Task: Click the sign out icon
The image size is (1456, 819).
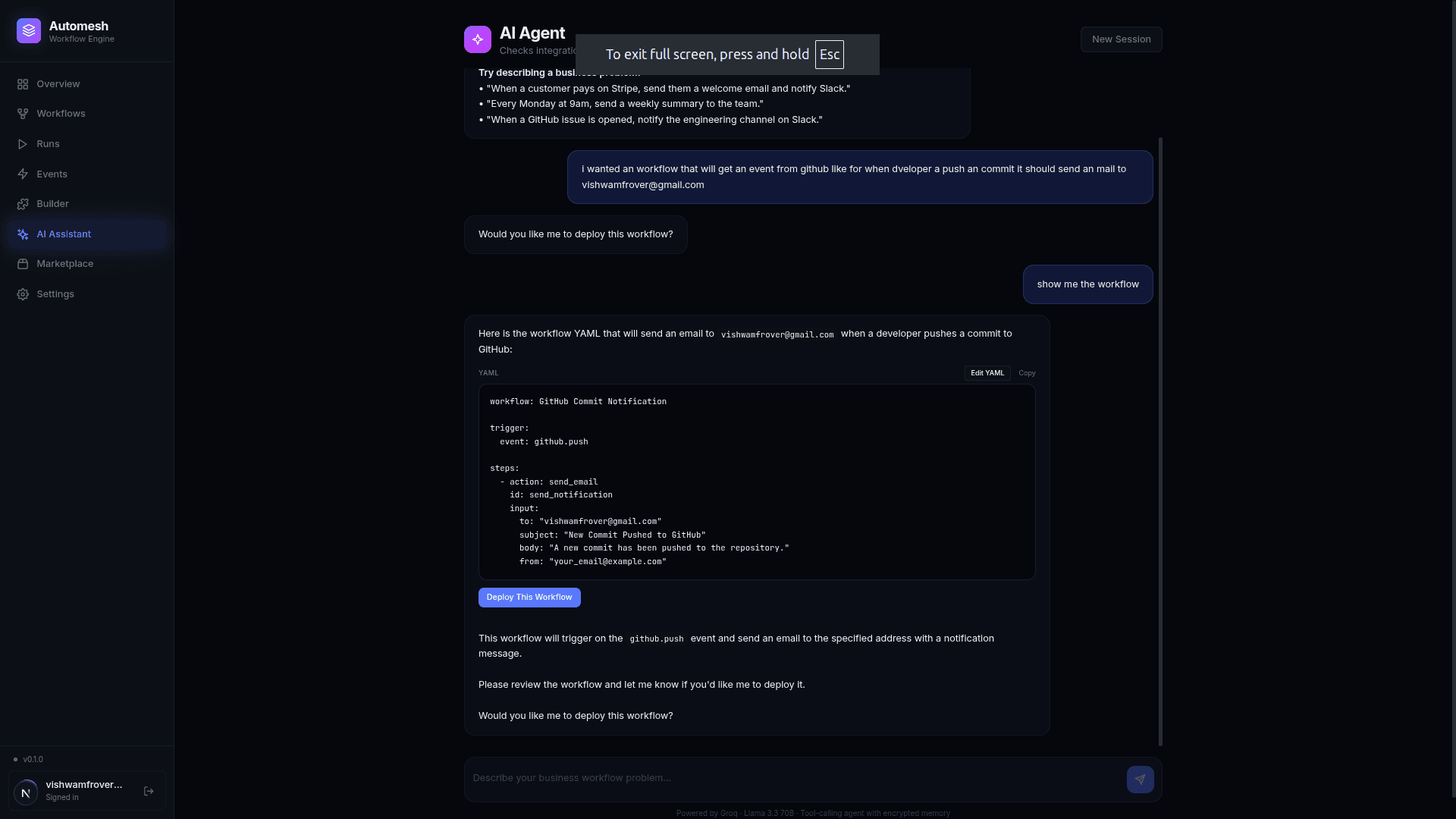Action: (x=149, y=791)
